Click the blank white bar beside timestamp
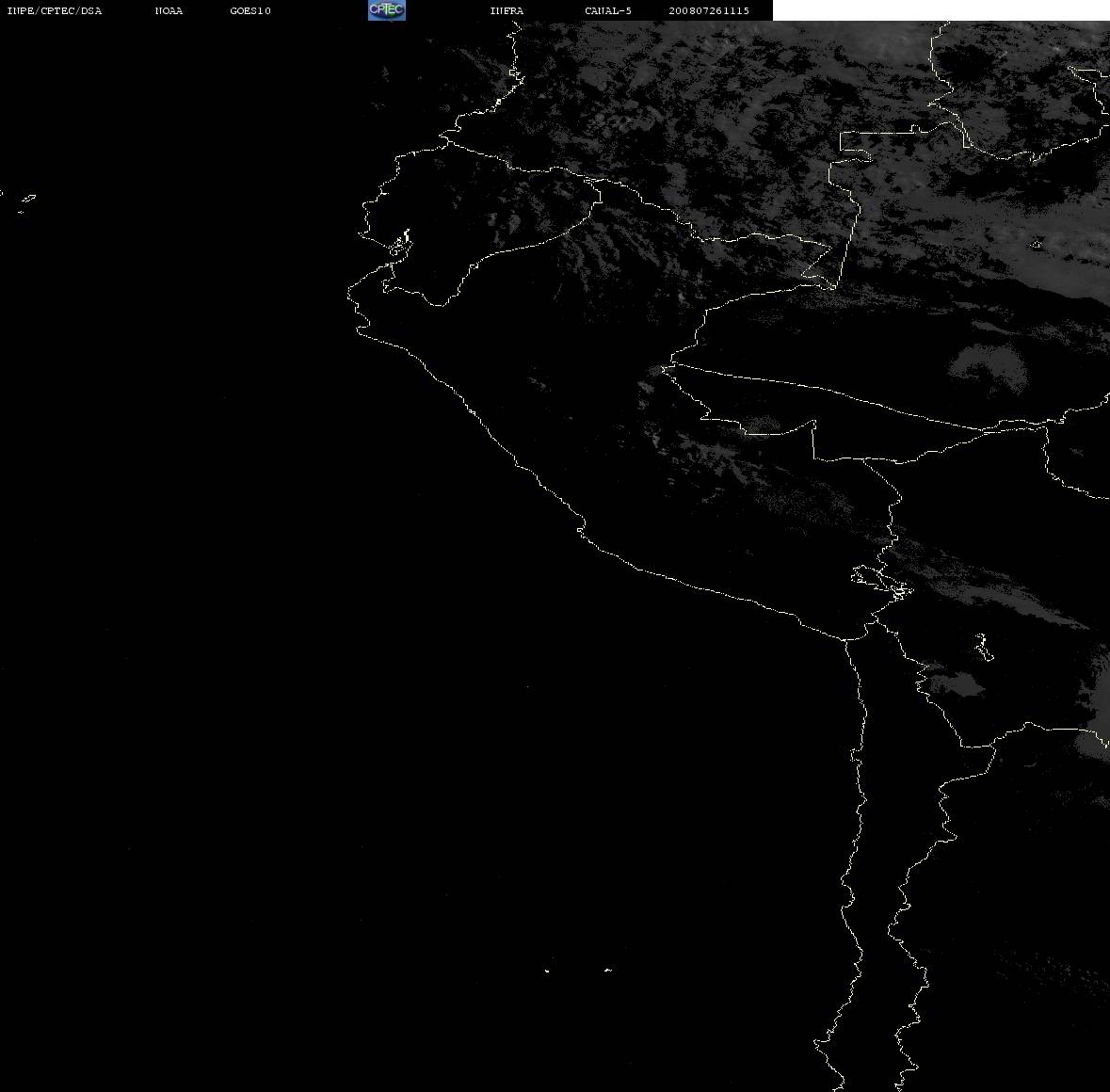This screenshot has height=1092, width=1110. click(x=941, y=10)
